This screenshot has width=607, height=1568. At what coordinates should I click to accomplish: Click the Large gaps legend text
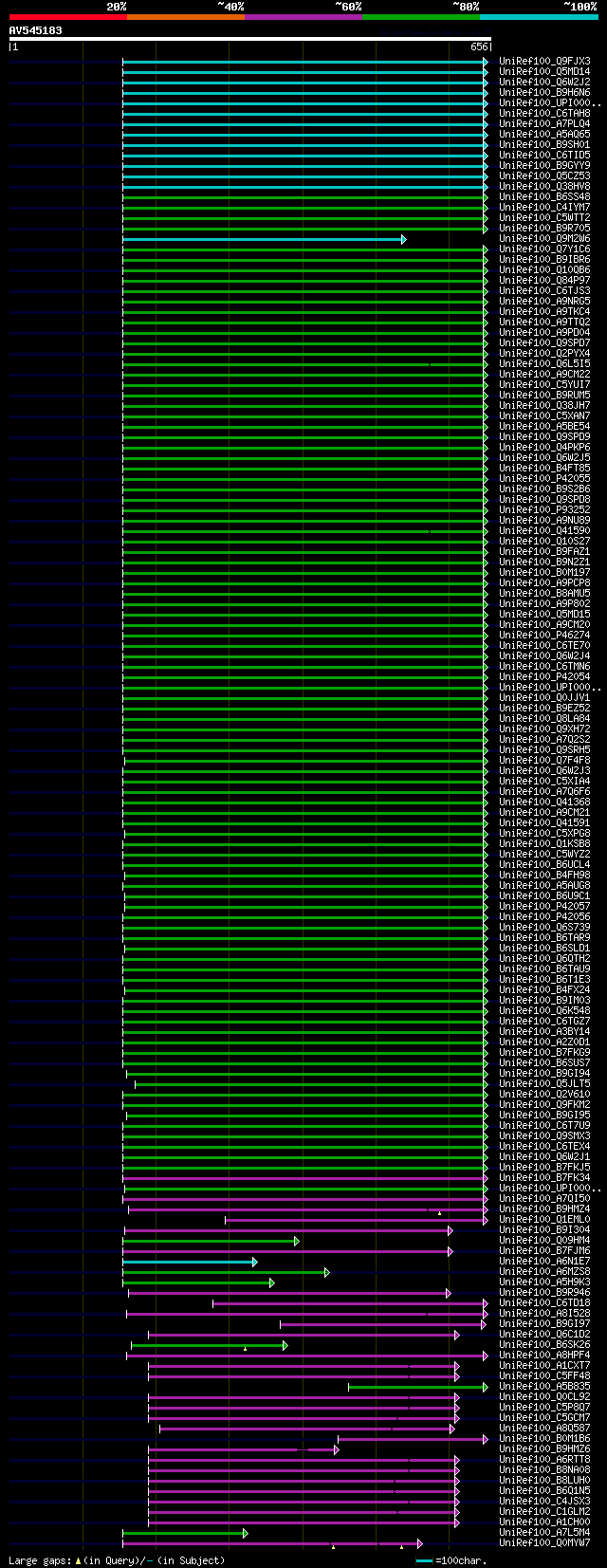(x=117, y=1559)
